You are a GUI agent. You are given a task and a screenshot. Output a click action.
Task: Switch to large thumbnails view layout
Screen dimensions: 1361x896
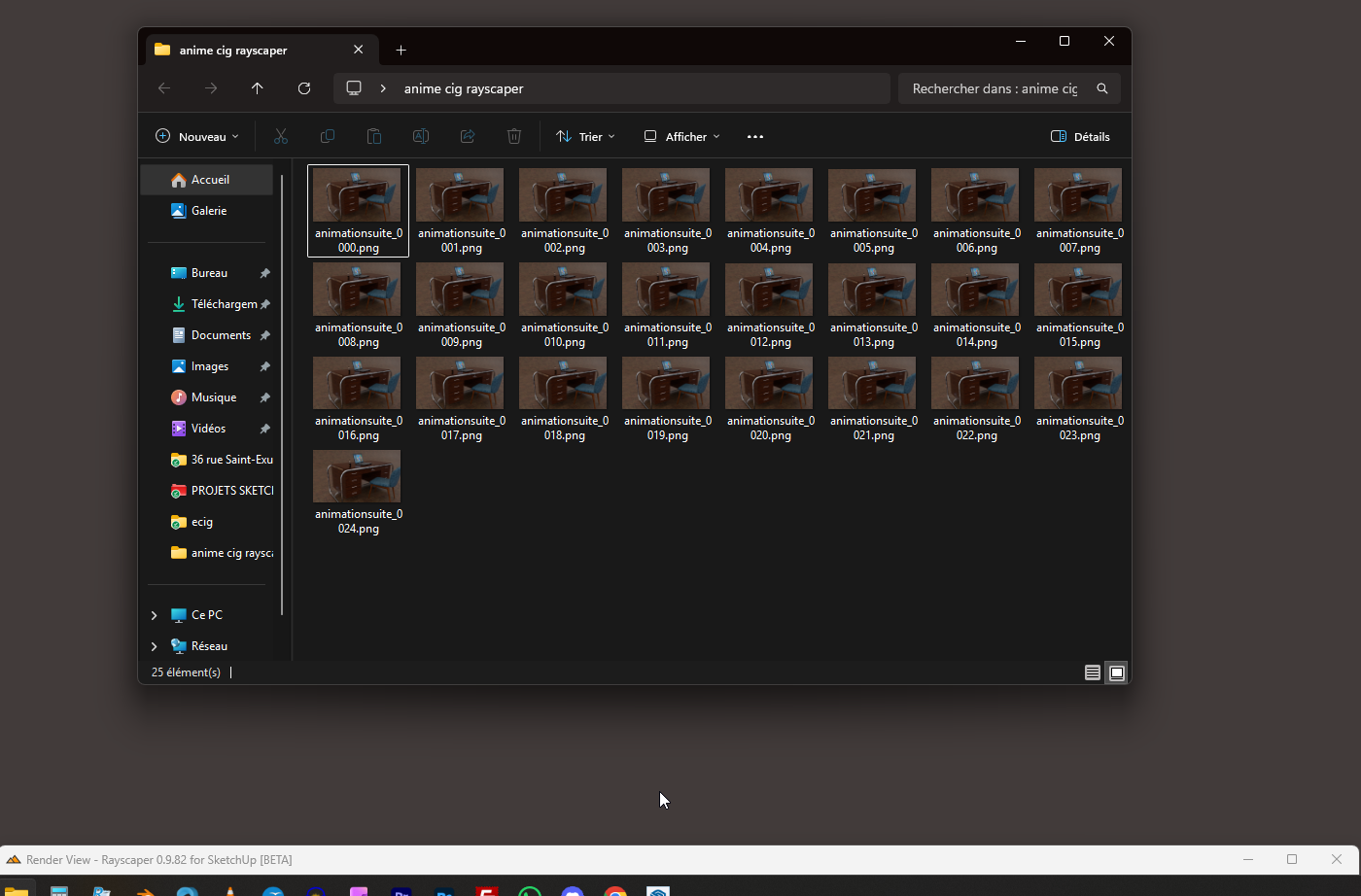(1117, 672)
